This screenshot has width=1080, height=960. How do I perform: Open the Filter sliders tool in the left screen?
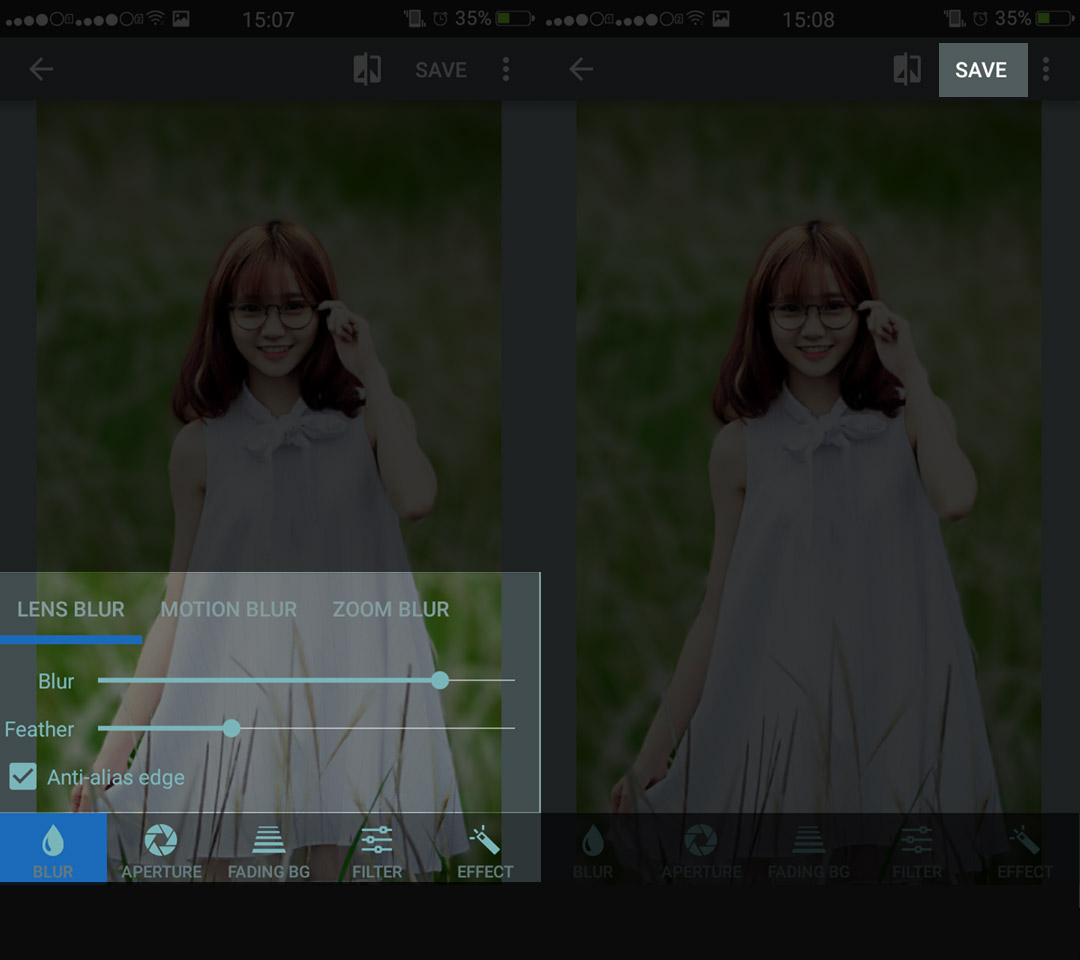point(377,848)
